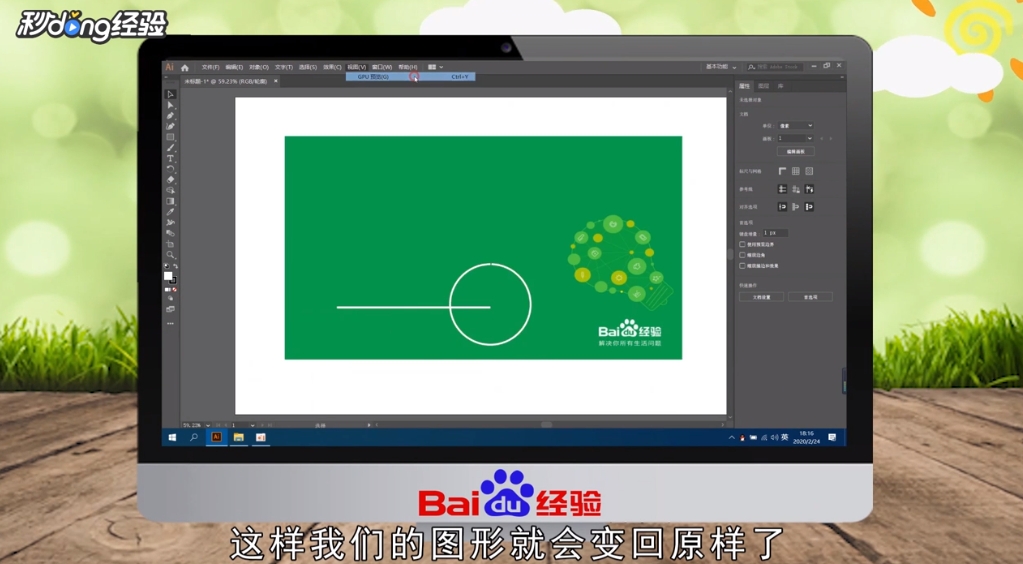Toggle snap to pixel icon
The image size is (1023, 564).
pyautogui.click(x=795, y=206)
